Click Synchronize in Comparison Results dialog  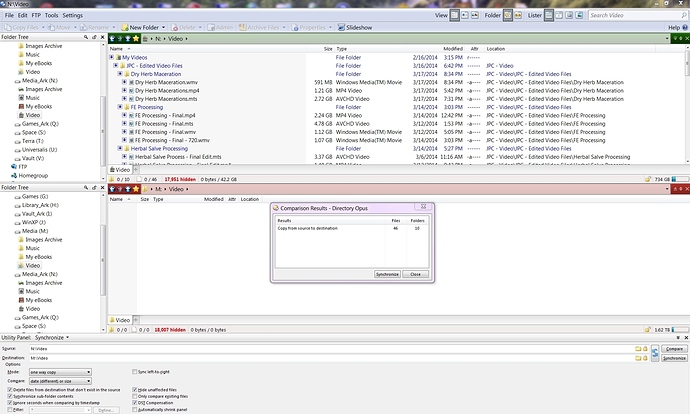click(x=387, y=274)
